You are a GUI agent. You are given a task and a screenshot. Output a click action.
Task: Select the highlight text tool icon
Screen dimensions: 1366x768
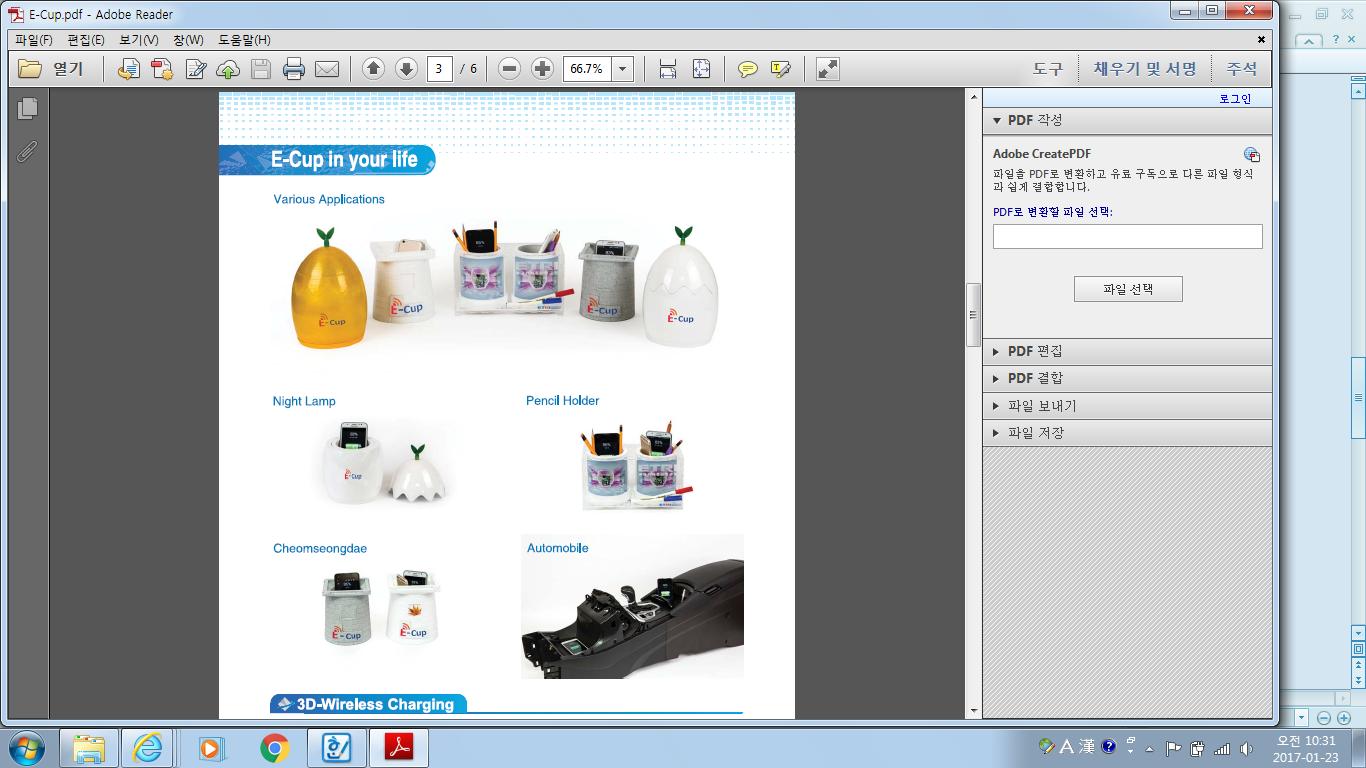[781, 69]
